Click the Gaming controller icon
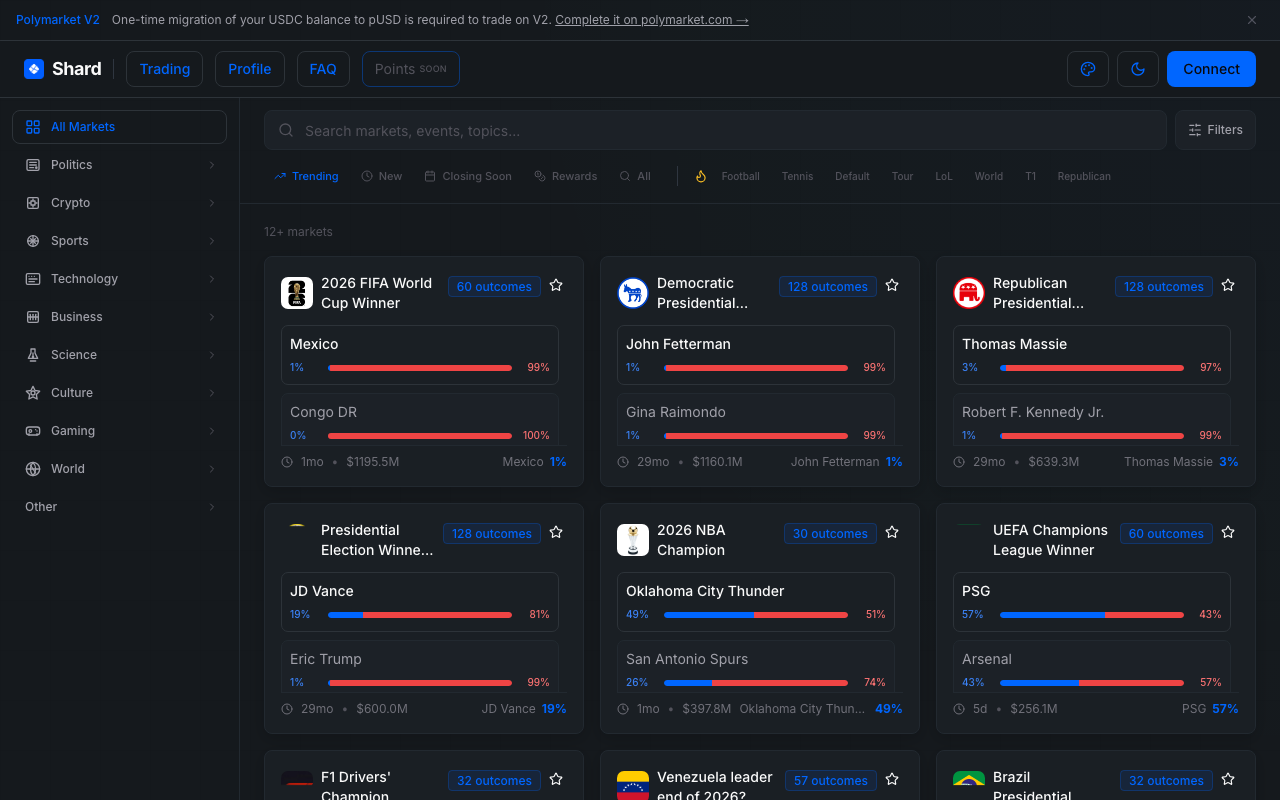 (33, 431)
